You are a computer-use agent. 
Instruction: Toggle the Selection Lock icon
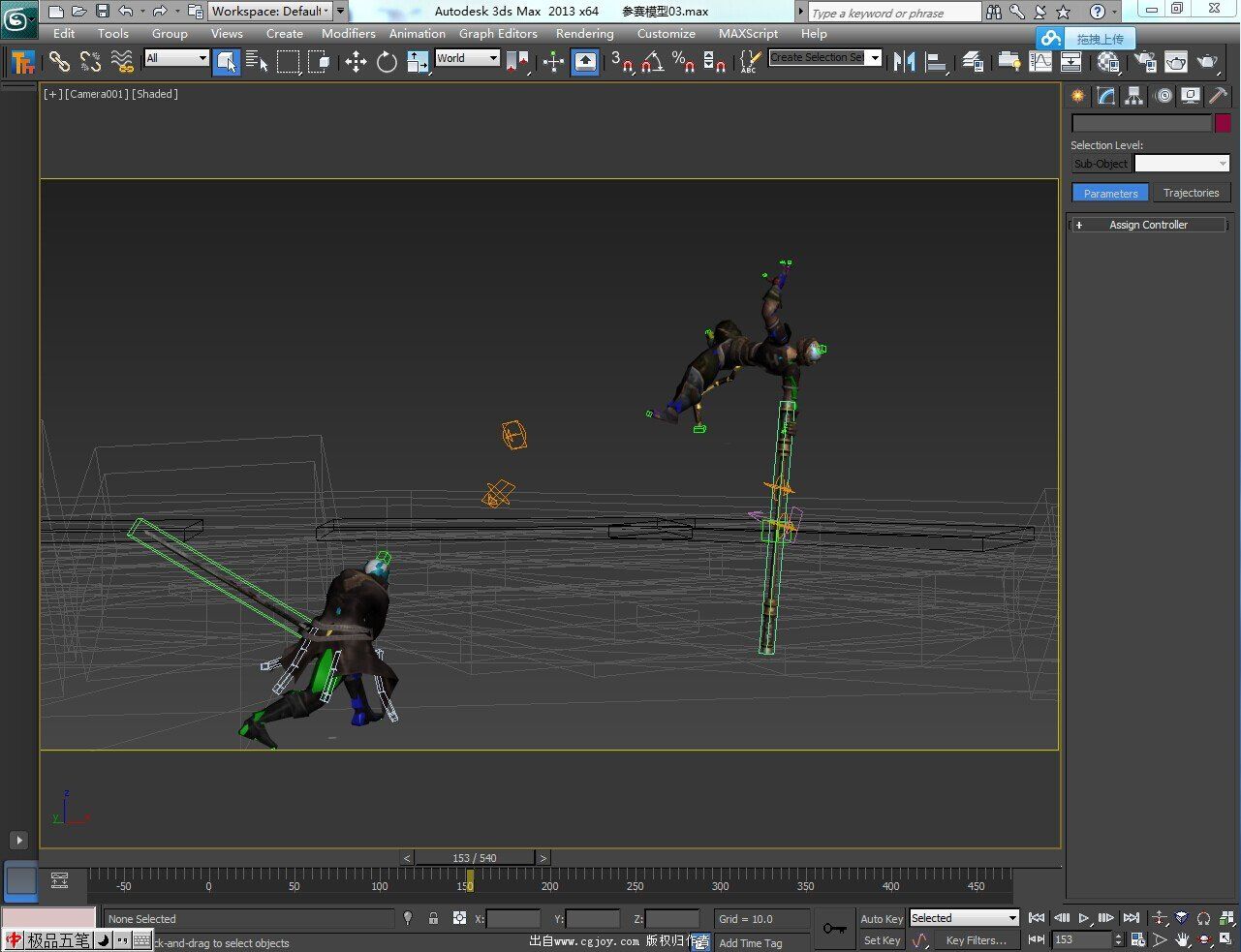click(x=433, y=918)
